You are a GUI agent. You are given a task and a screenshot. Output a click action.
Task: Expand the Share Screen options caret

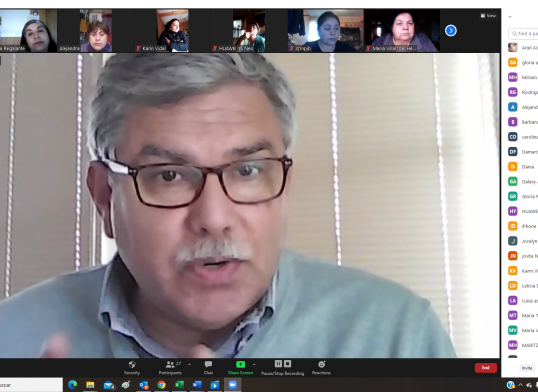tap(254, 364)
